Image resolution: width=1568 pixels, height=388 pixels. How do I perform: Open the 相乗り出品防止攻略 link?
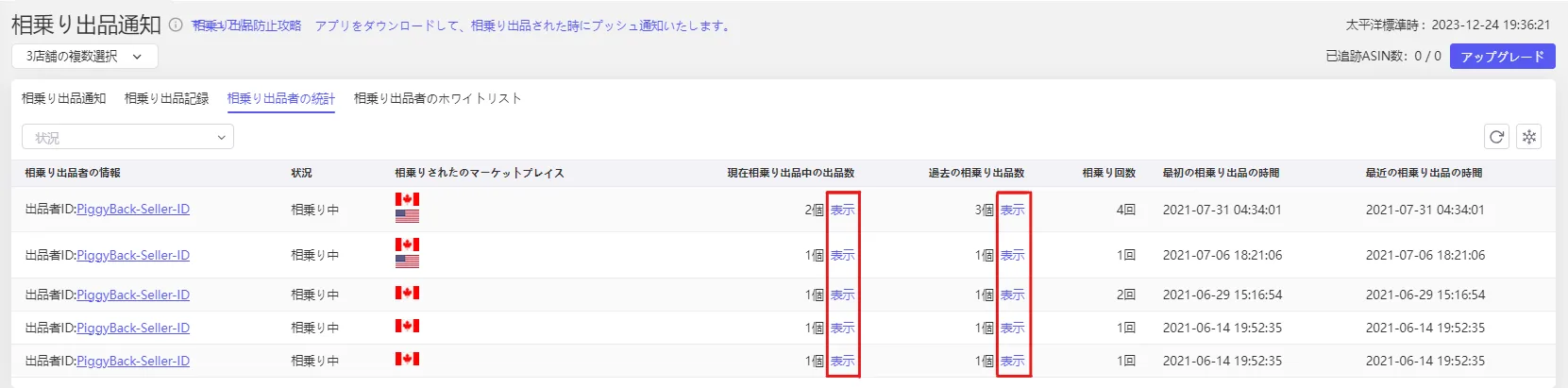click(x=246, y=25)
